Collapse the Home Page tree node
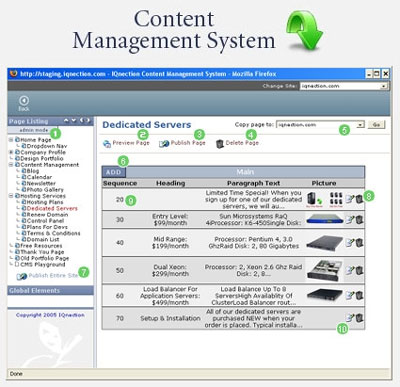This screenshot has width=400, height=387. [x=11, y=140]
